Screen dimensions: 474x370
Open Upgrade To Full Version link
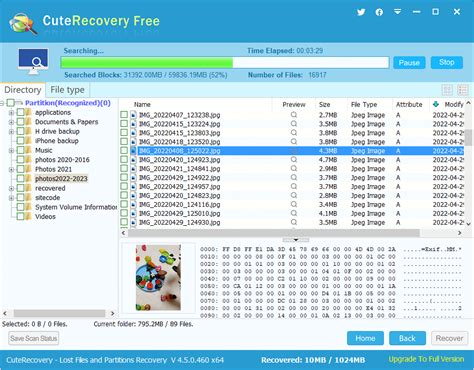(426, 359)
